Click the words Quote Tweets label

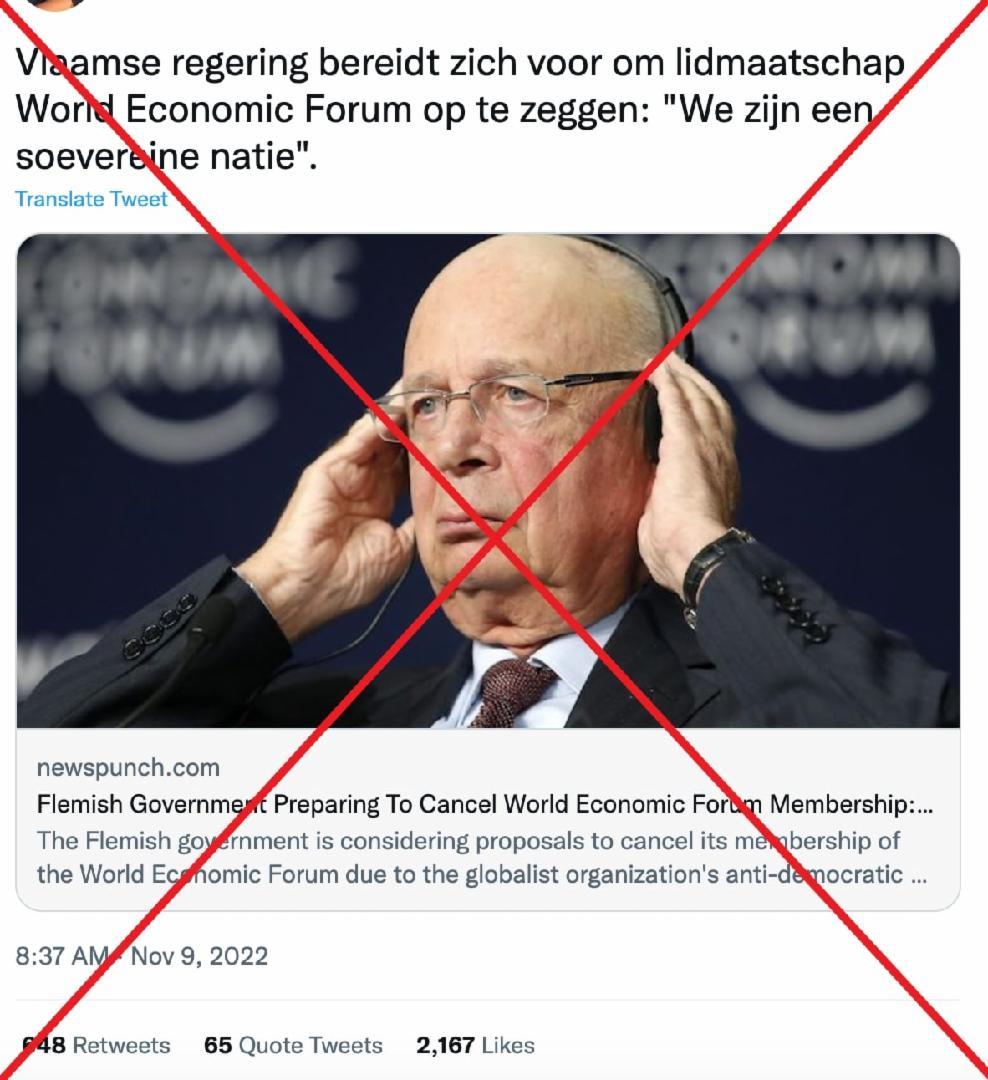pyautogui.click(x=311, y=1045)
